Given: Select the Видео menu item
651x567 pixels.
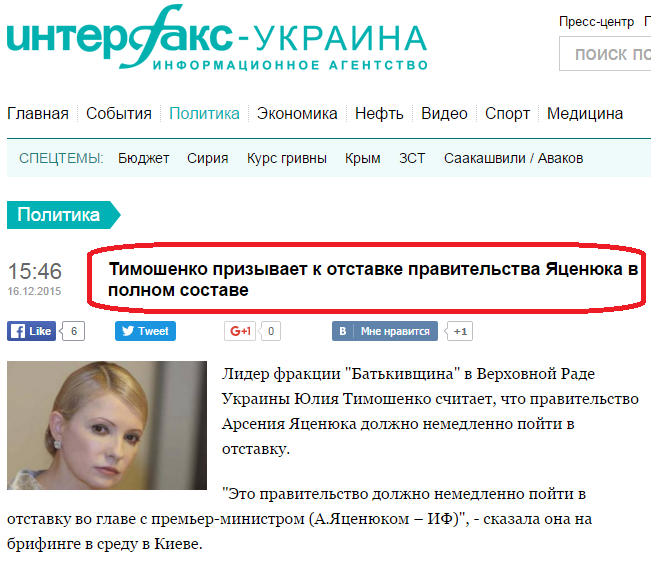Looking at the screenshot, I should tap(444, 113).
